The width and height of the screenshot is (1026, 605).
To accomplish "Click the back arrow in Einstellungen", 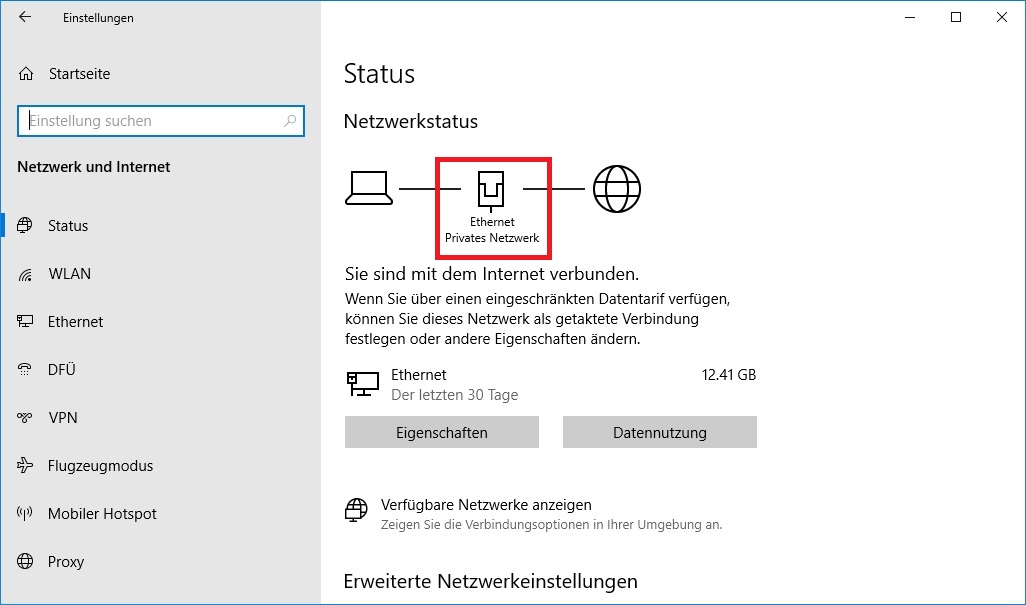I will [25, 17].
